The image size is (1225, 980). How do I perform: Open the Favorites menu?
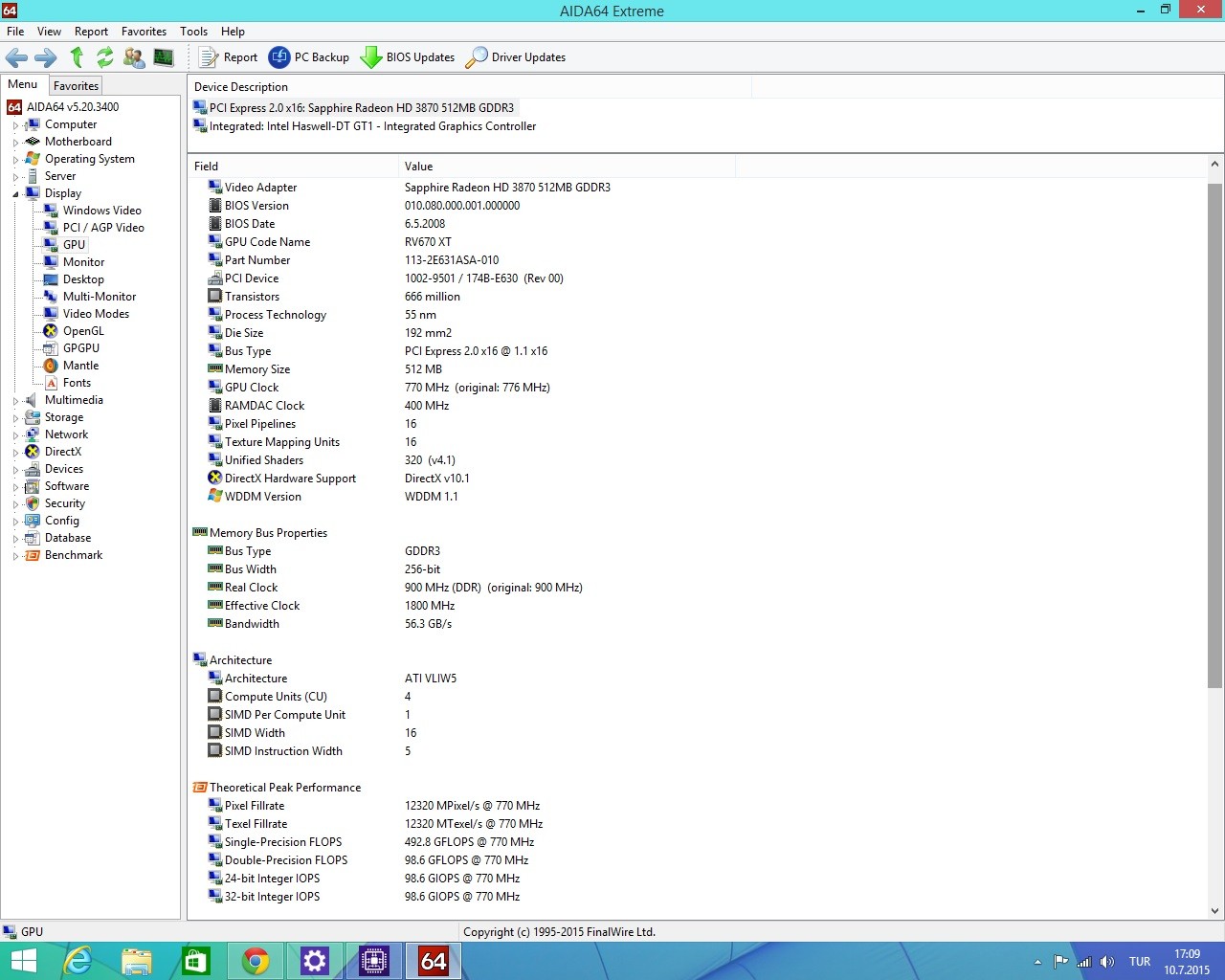144,32
